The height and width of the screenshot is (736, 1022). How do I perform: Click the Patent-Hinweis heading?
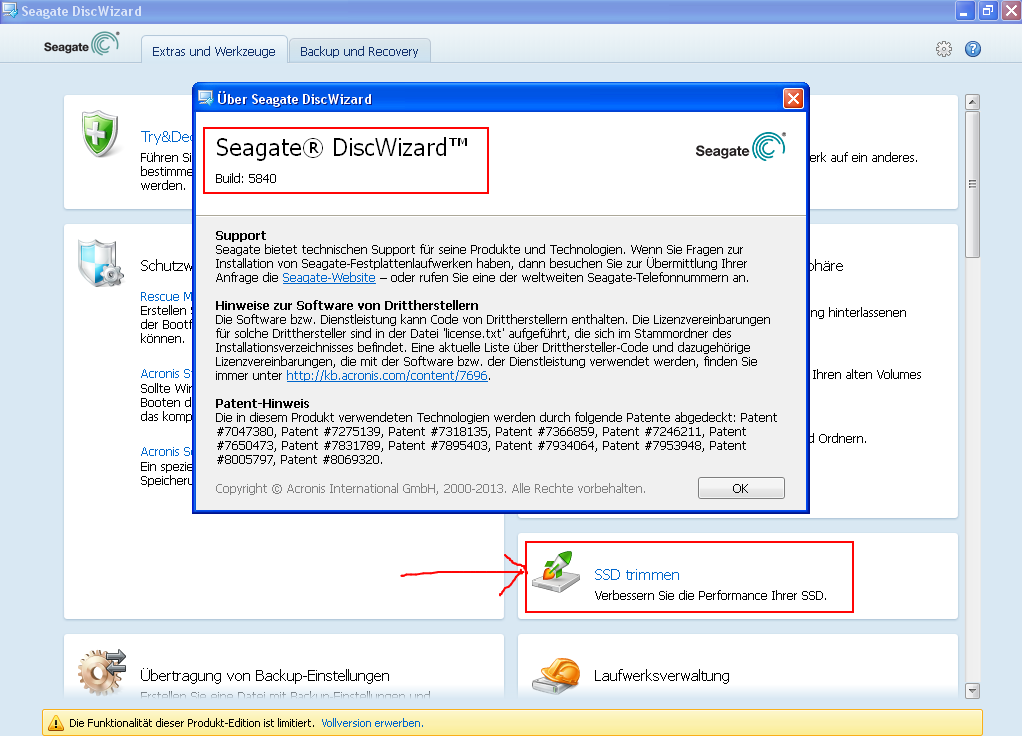pos(262,404)
